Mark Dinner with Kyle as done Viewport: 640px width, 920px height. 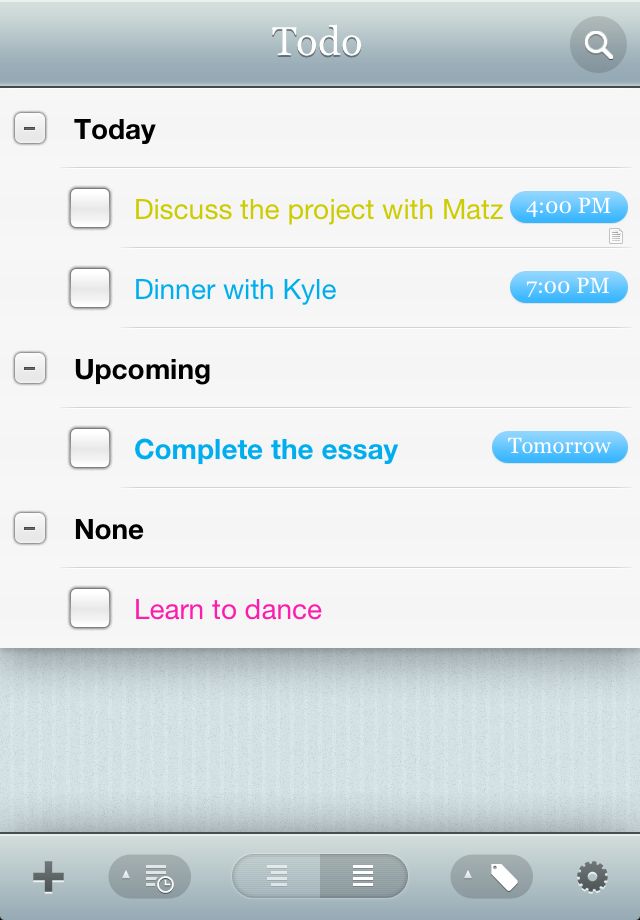point(90,288)
